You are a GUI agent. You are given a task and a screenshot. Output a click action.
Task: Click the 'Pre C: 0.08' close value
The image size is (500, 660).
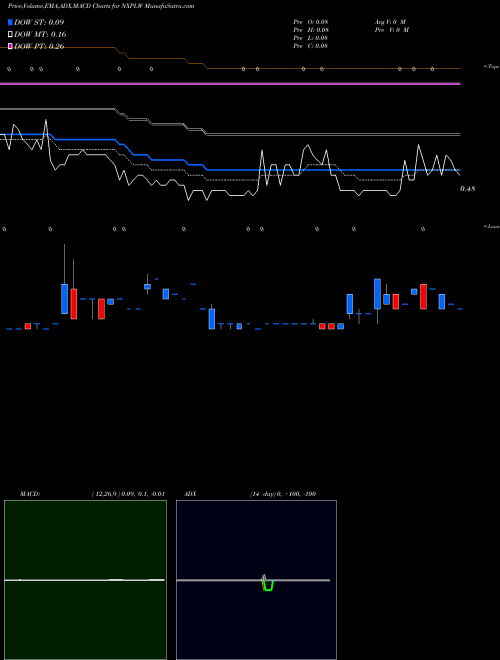(x=311, y=46)
